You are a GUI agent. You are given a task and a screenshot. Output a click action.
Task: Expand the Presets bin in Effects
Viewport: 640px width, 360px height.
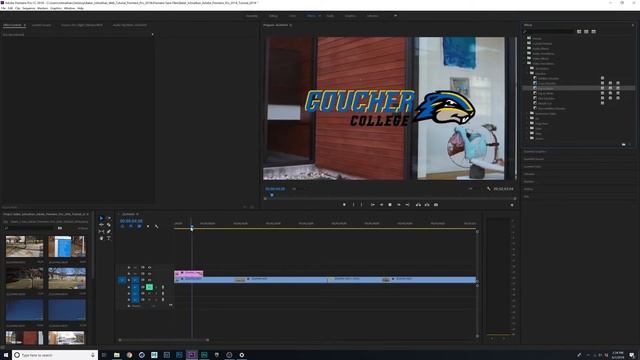(x=525, y=38)
